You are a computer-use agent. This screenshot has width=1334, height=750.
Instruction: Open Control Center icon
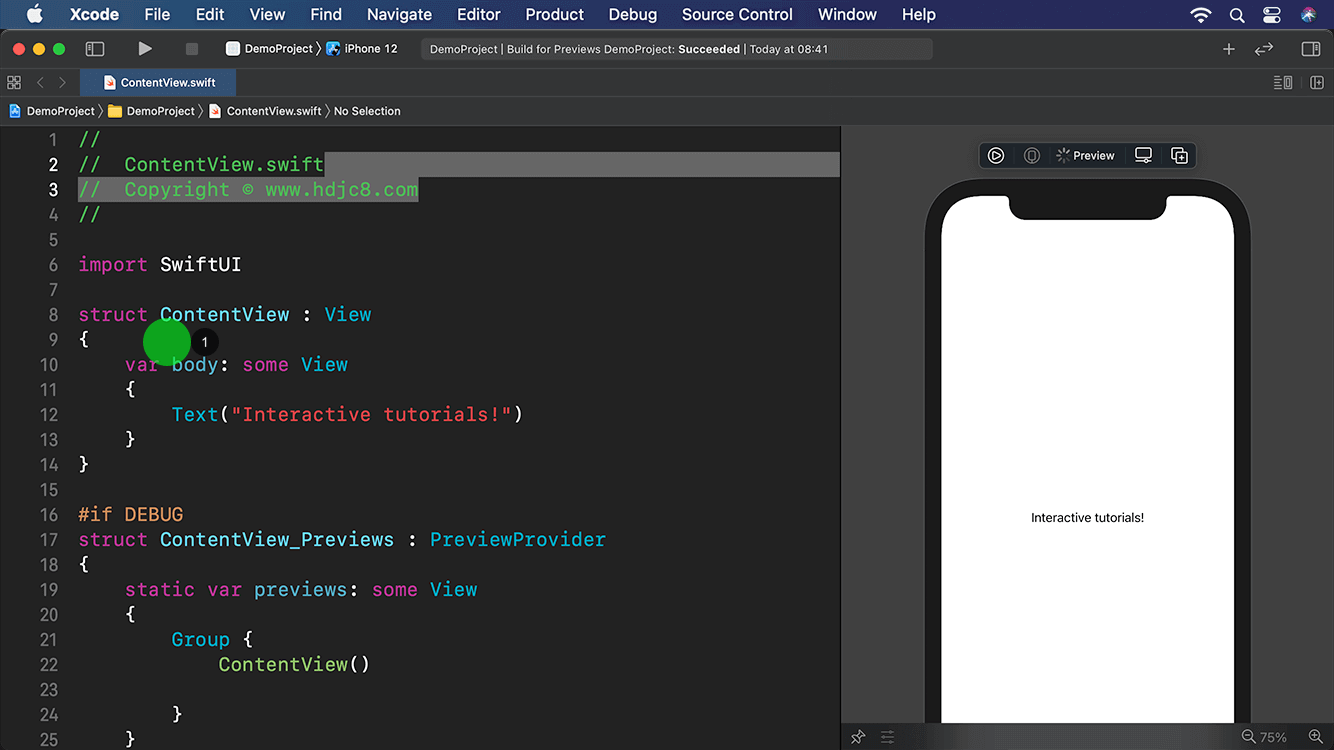point(1272,15)
